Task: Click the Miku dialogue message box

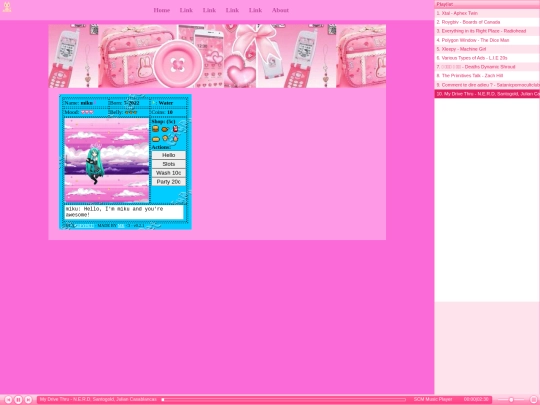Action: pos(124,212)
